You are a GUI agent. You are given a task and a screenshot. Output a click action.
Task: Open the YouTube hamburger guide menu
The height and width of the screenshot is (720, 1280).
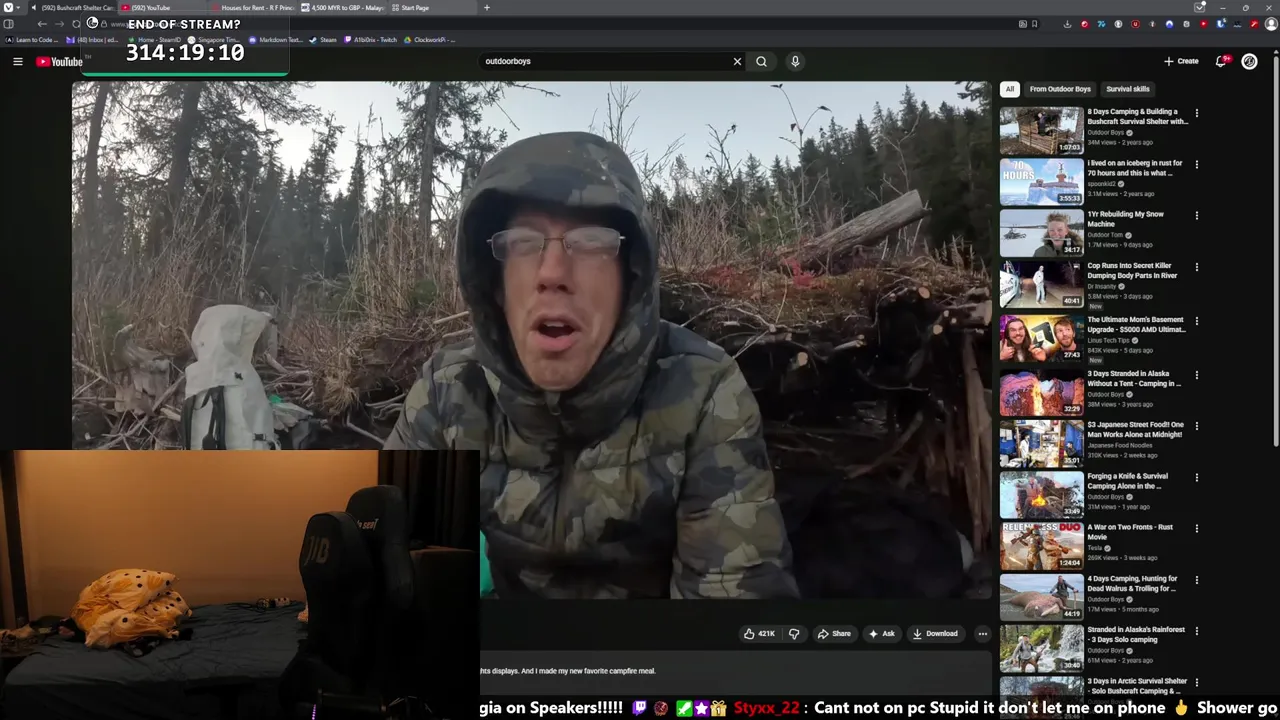[x=17, y=61]
